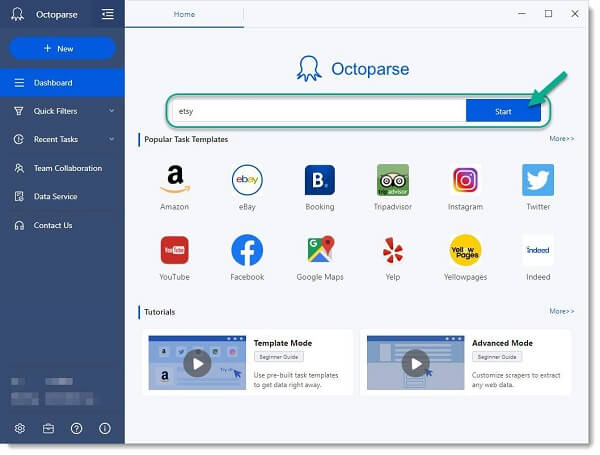Click the Advanced Mode Beginner Guide tag

[497, 357]
